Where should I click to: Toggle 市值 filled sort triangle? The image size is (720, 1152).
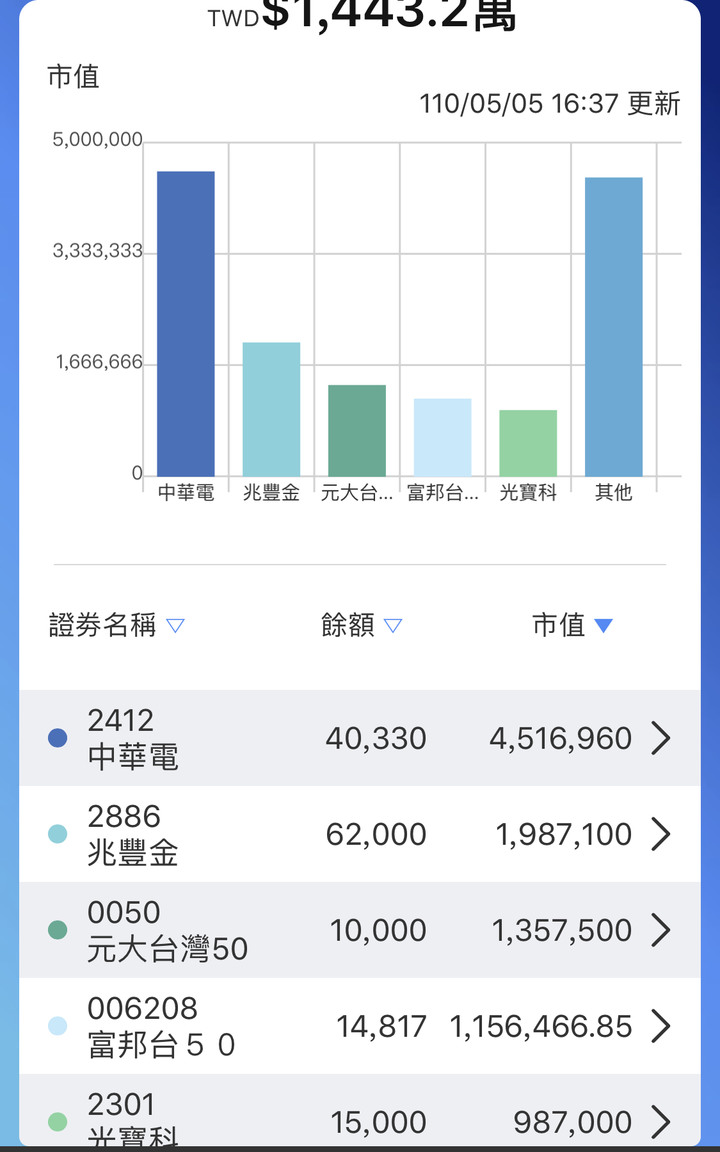(x=603, y=626)
